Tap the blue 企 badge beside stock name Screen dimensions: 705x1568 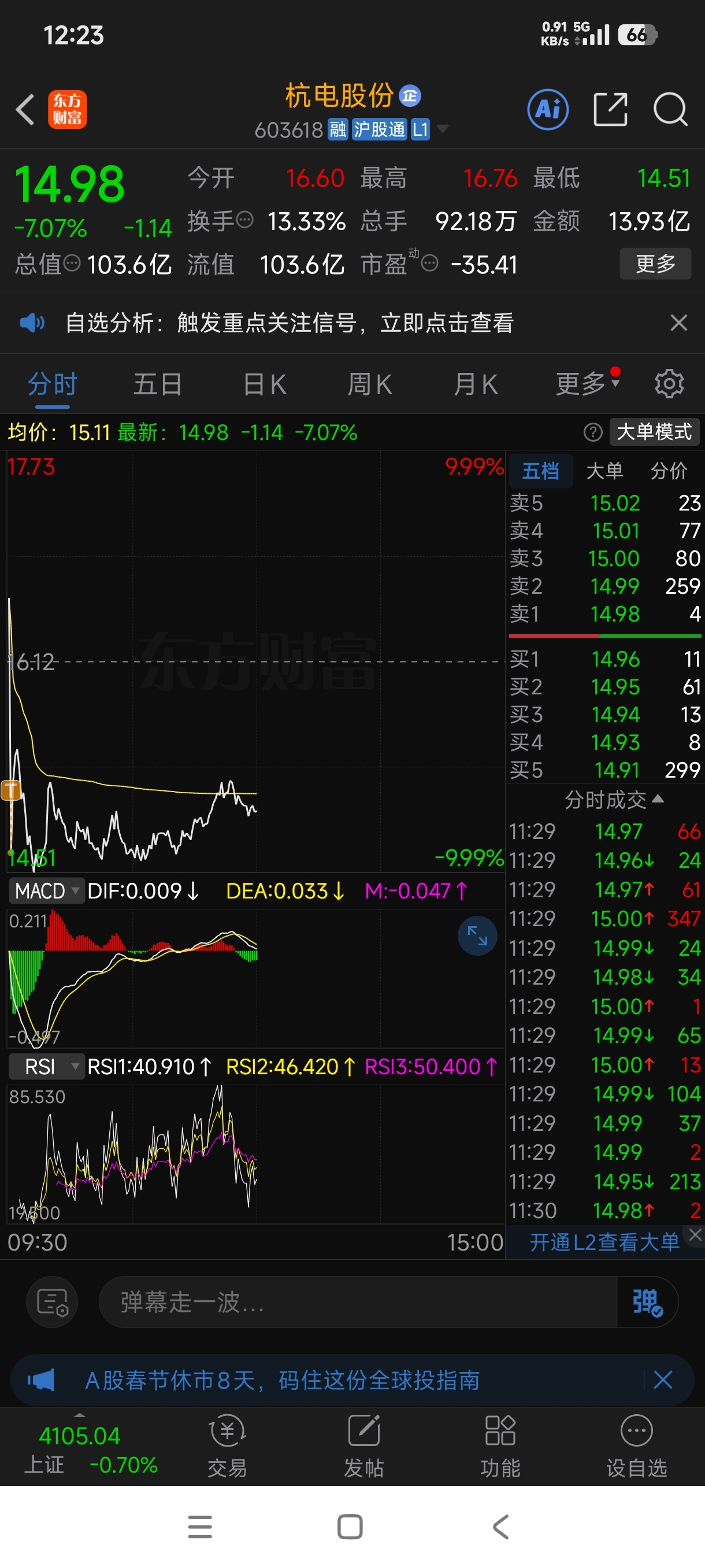click(x=410, y=95)
